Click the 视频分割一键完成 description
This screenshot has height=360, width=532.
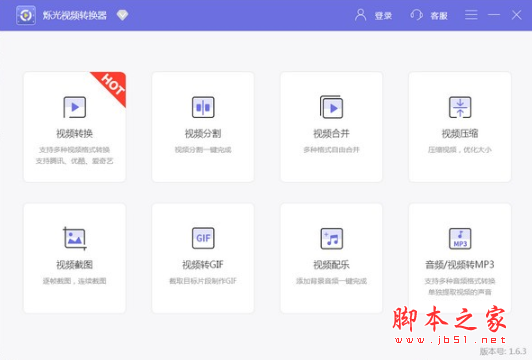click(203, 150)
